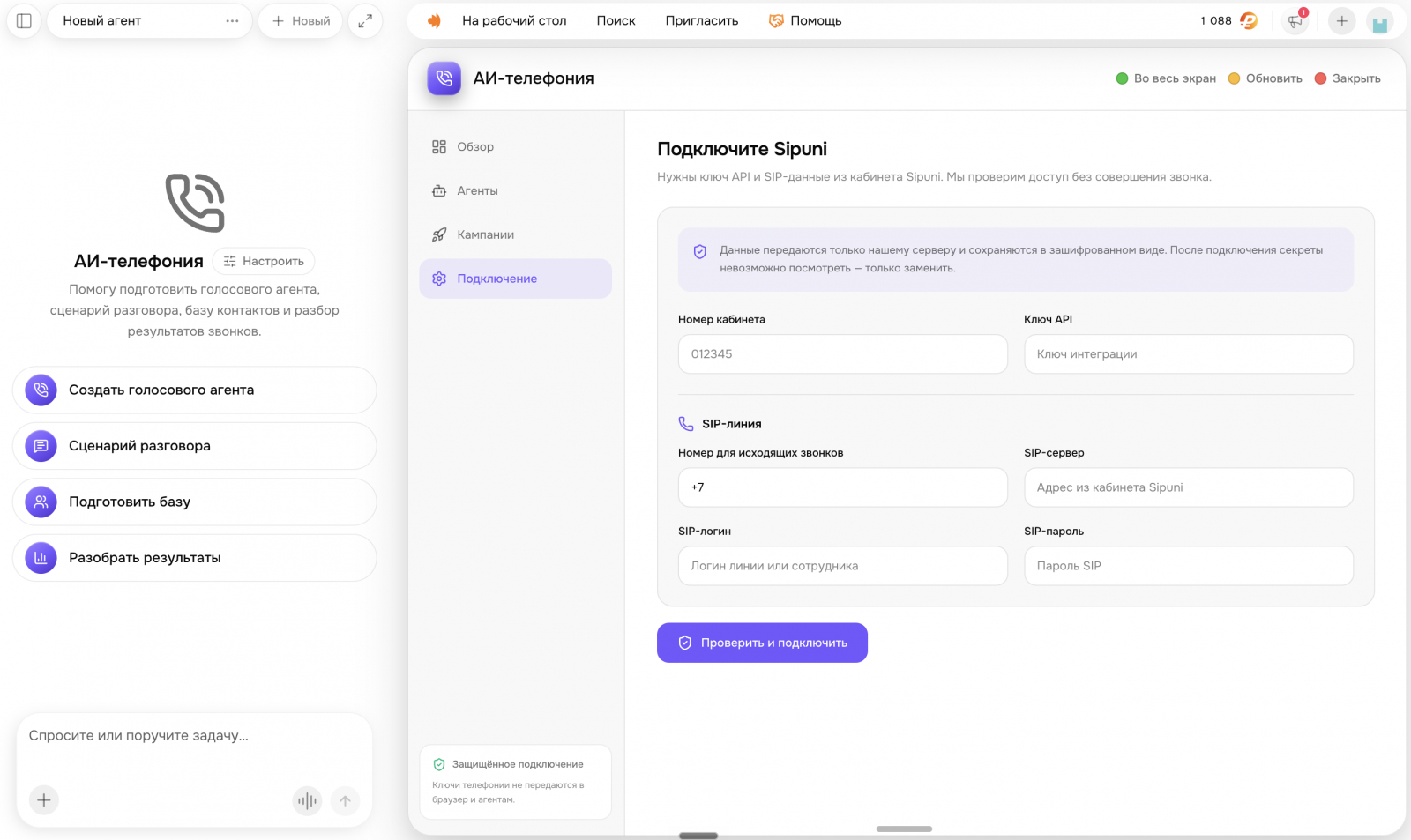Click the orange logo icon in the top bar
Screen dimensions: 1411x840
point(434,21)
